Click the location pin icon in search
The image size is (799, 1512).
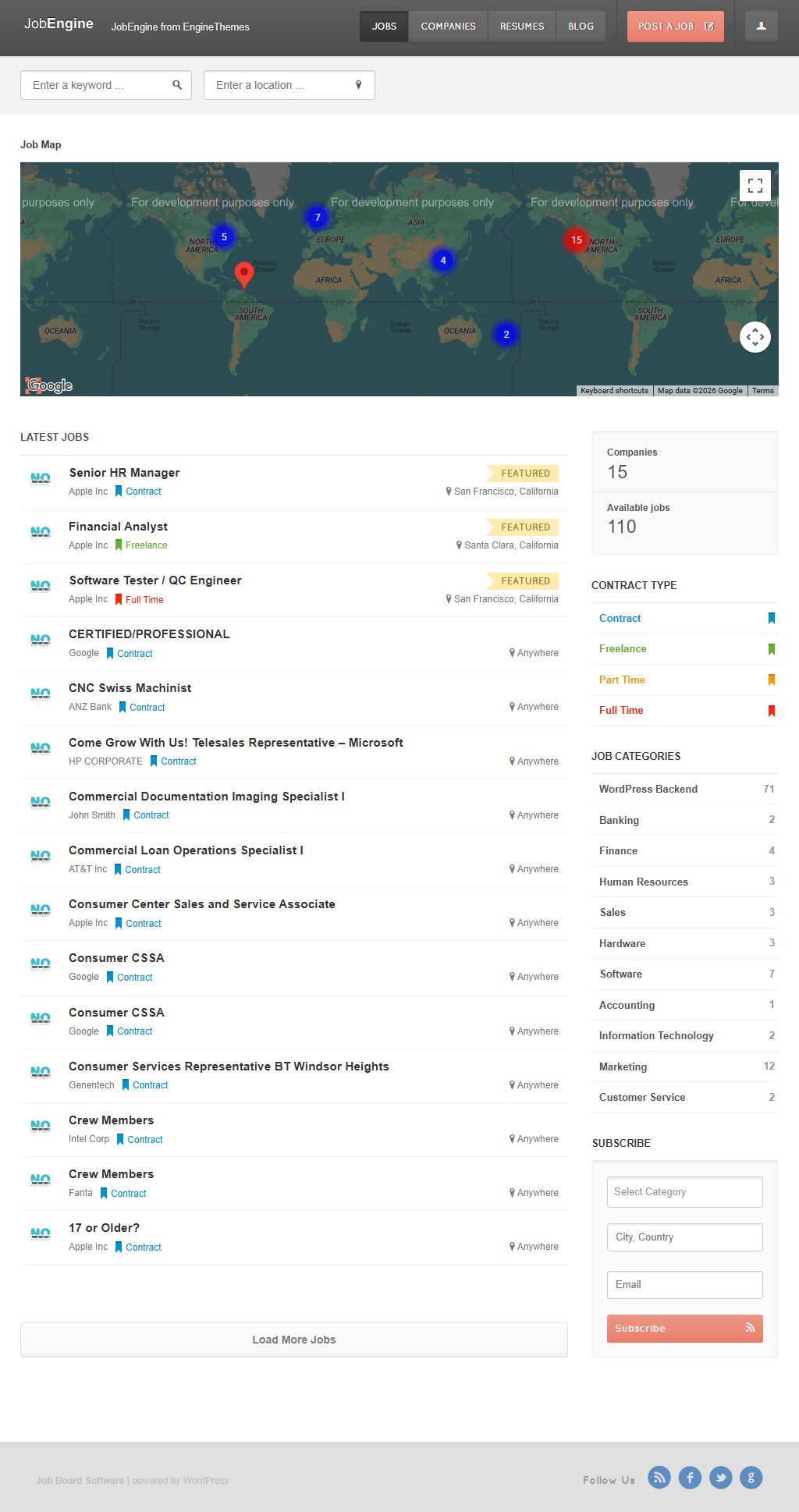click(x=359, y=85)
